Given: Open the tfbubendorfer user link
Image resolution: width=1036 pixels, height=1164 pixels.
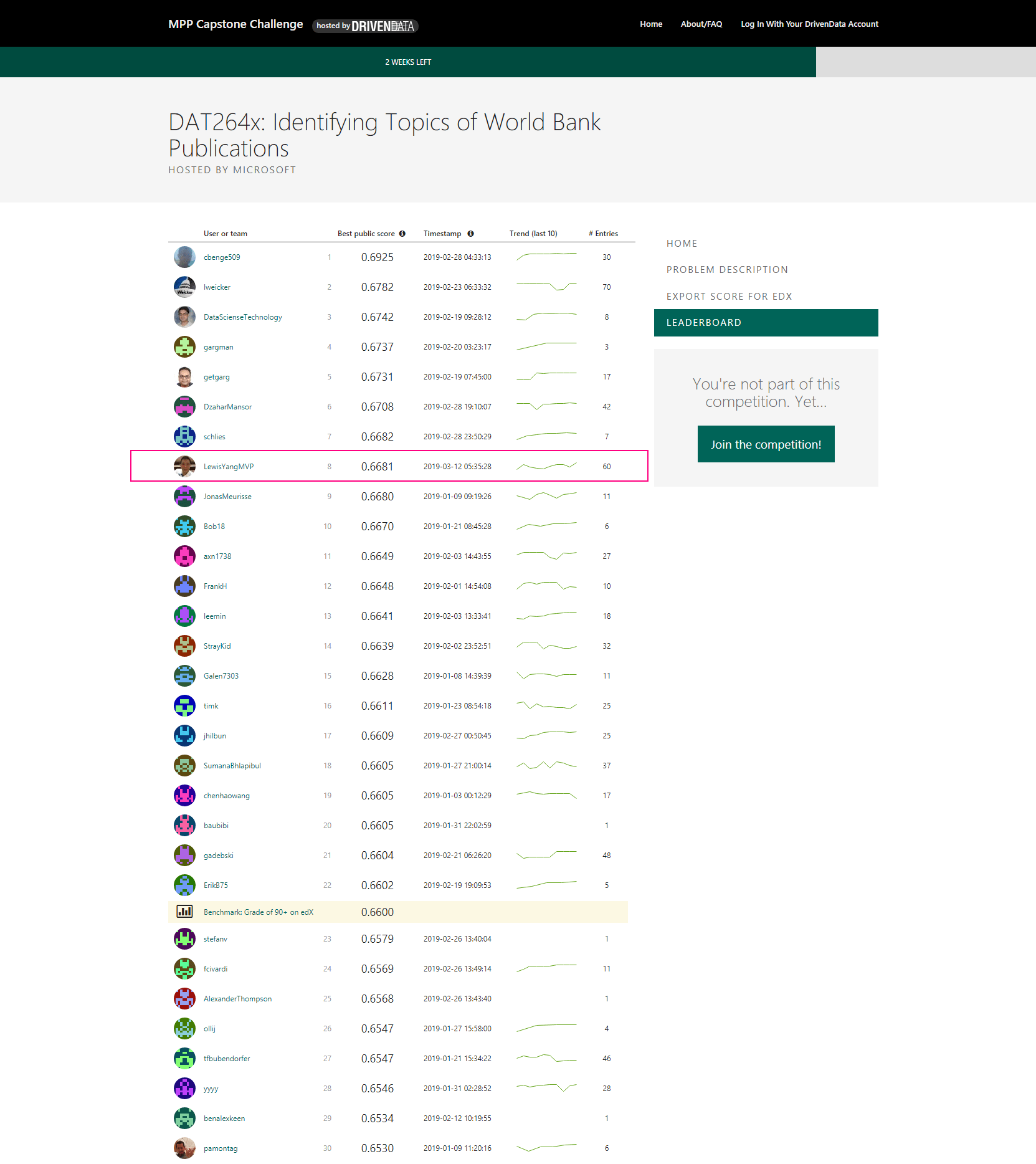Looking at the screenshot, I should [227, 1059].
